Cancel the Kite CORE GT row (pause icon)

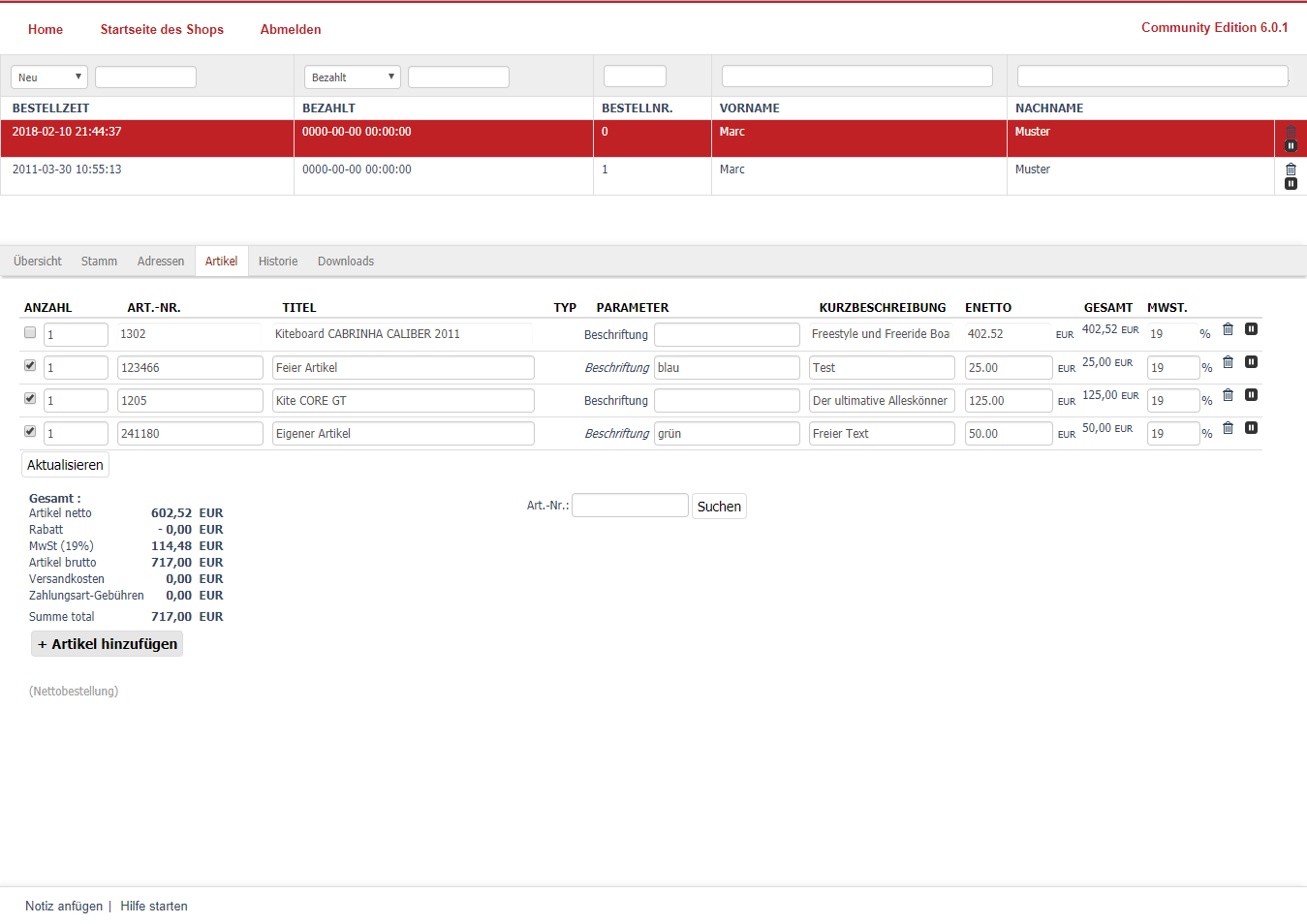coord(1251,395)
